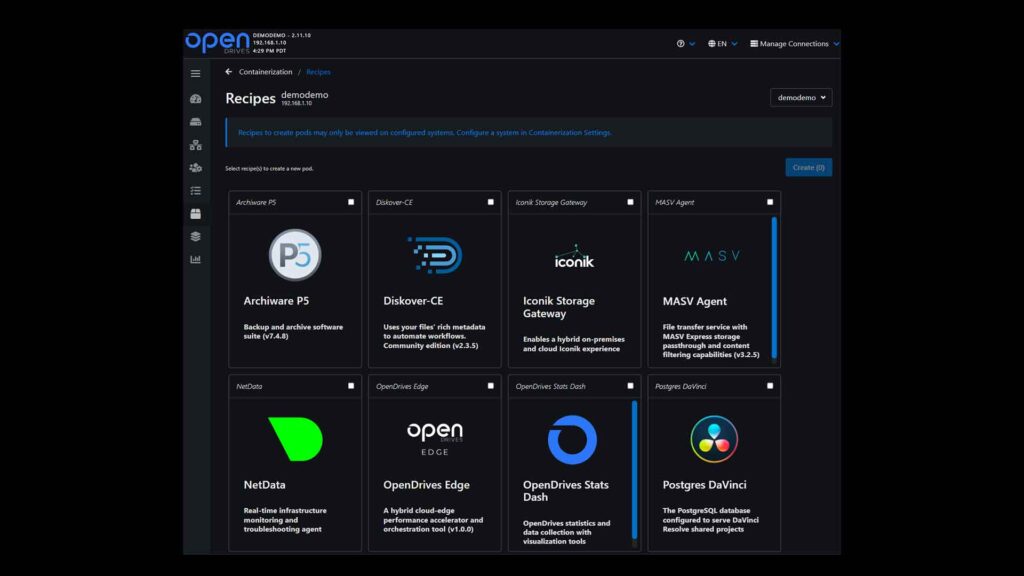Open the task list icon in sidebar
Viewport: 1024px width, 576px height.
(195, 191)
